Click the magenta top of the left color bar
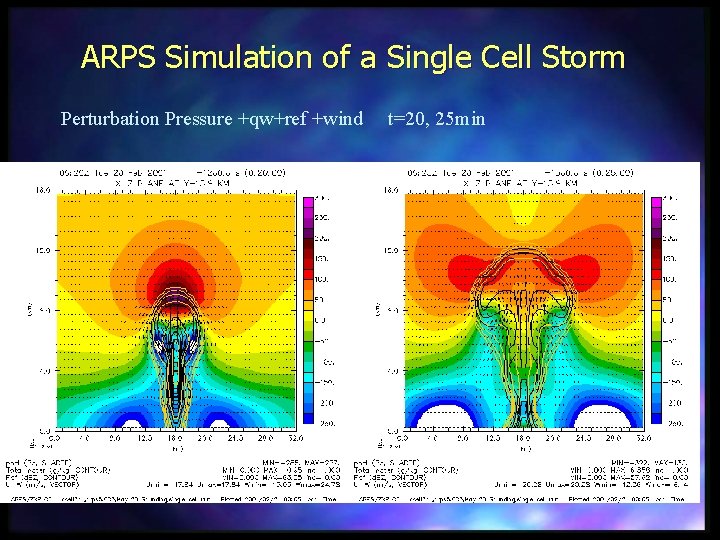Image resolution: width=720 pixels, height=540 pixels. (x=308, y=202)
